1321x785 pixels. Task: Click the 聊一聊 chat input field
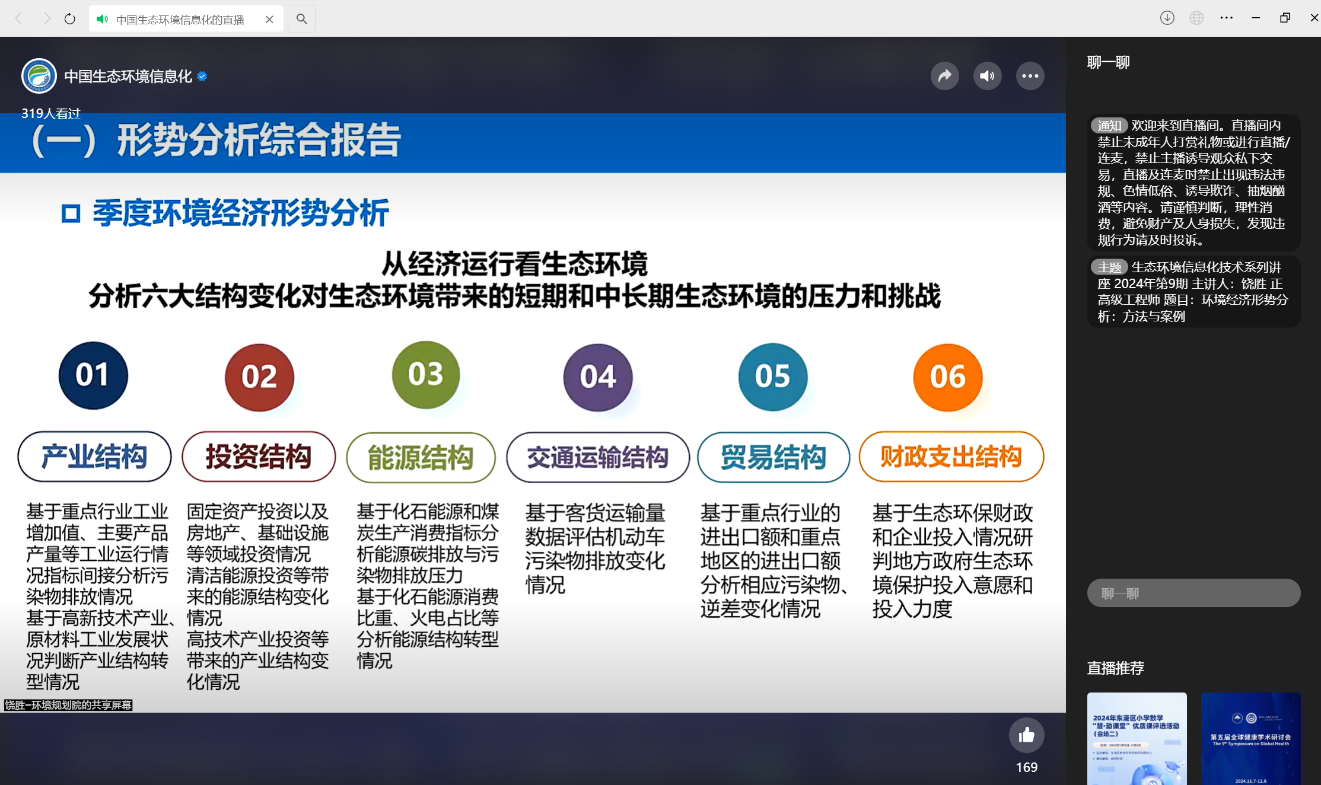(x=1193, y=593)
